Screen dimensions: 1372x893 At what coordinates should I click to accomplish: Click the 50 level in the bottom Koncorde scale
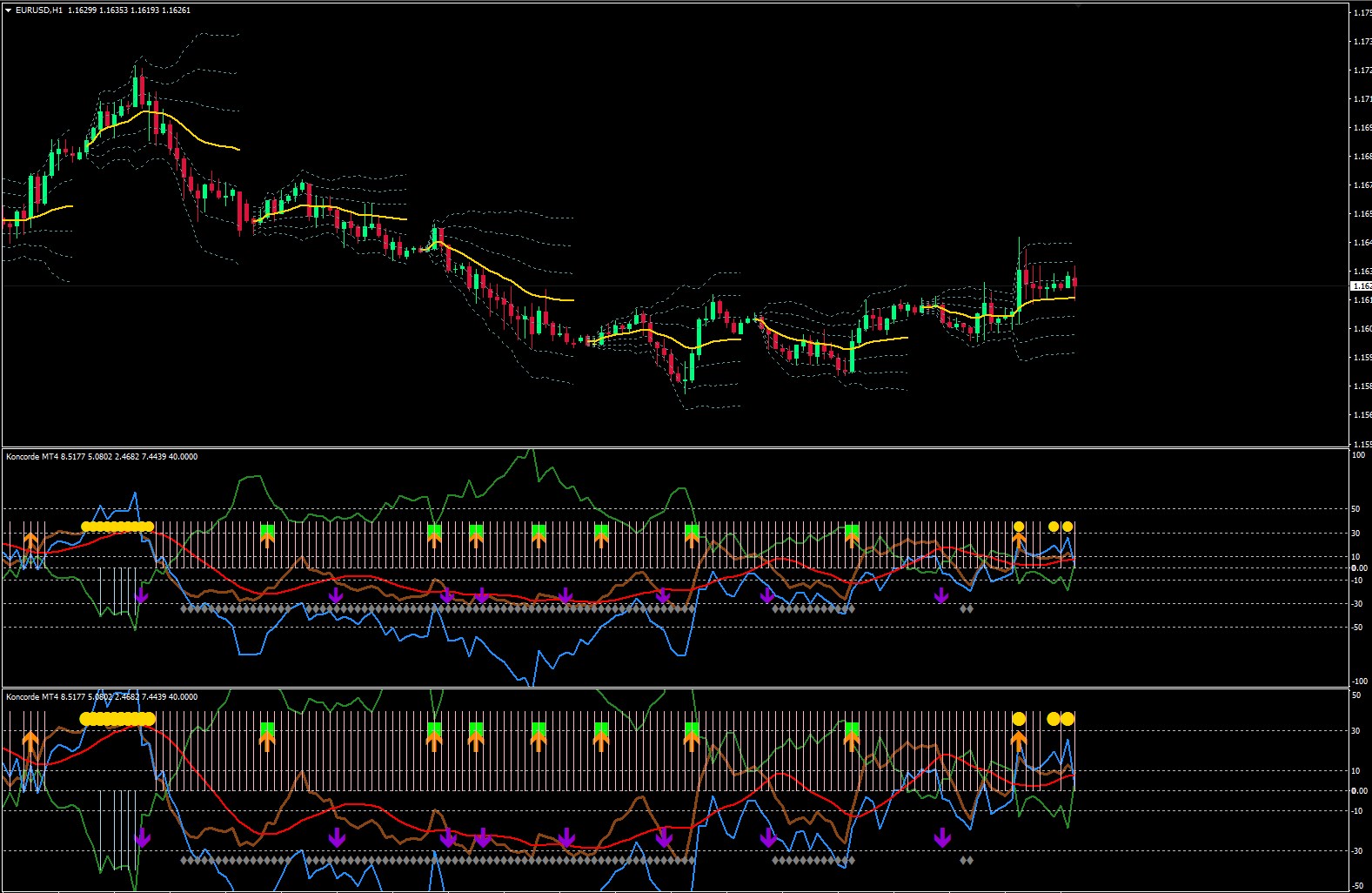(x=1357, y=695)
